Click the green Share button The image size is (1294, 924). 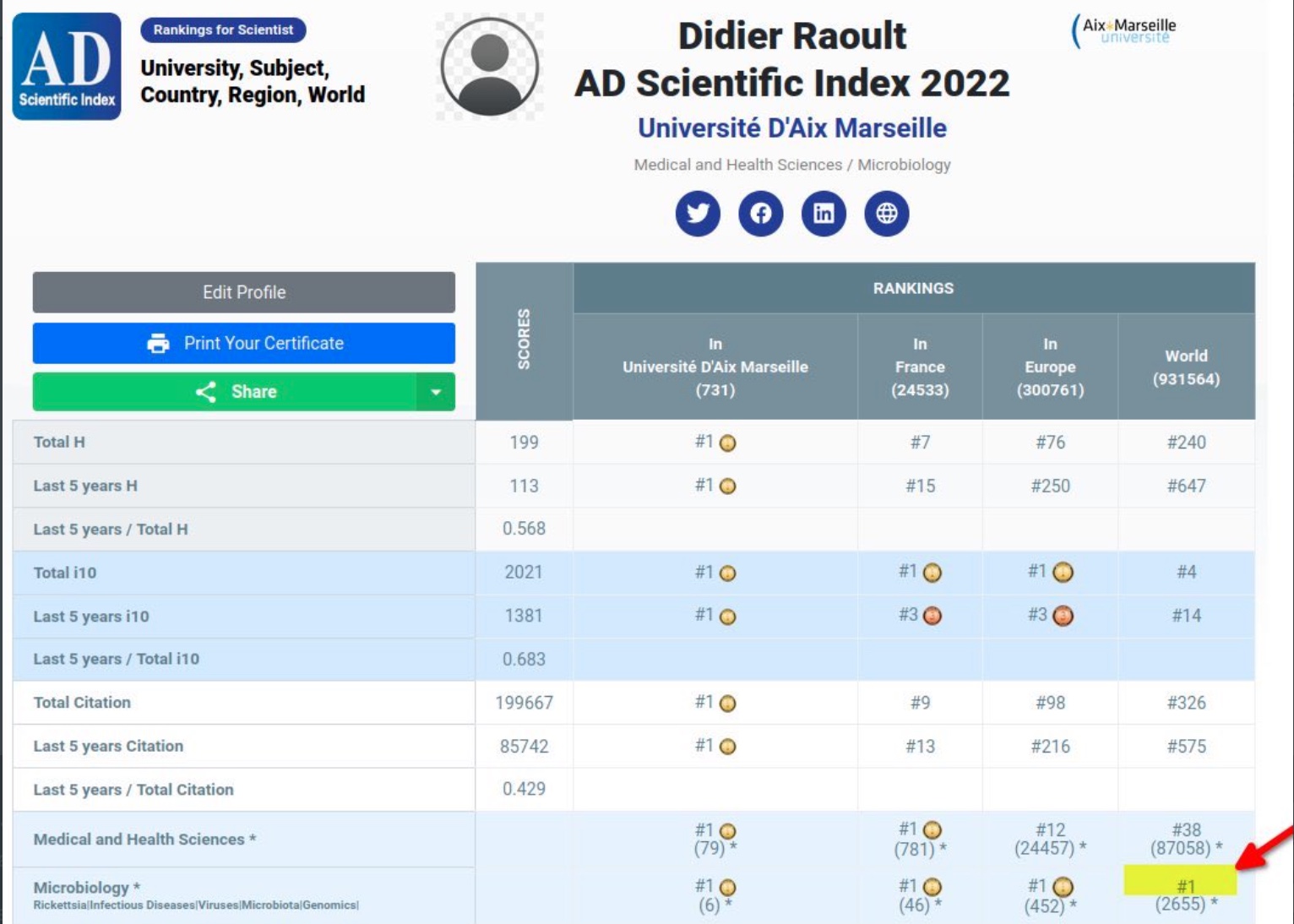tap(225, 392)
